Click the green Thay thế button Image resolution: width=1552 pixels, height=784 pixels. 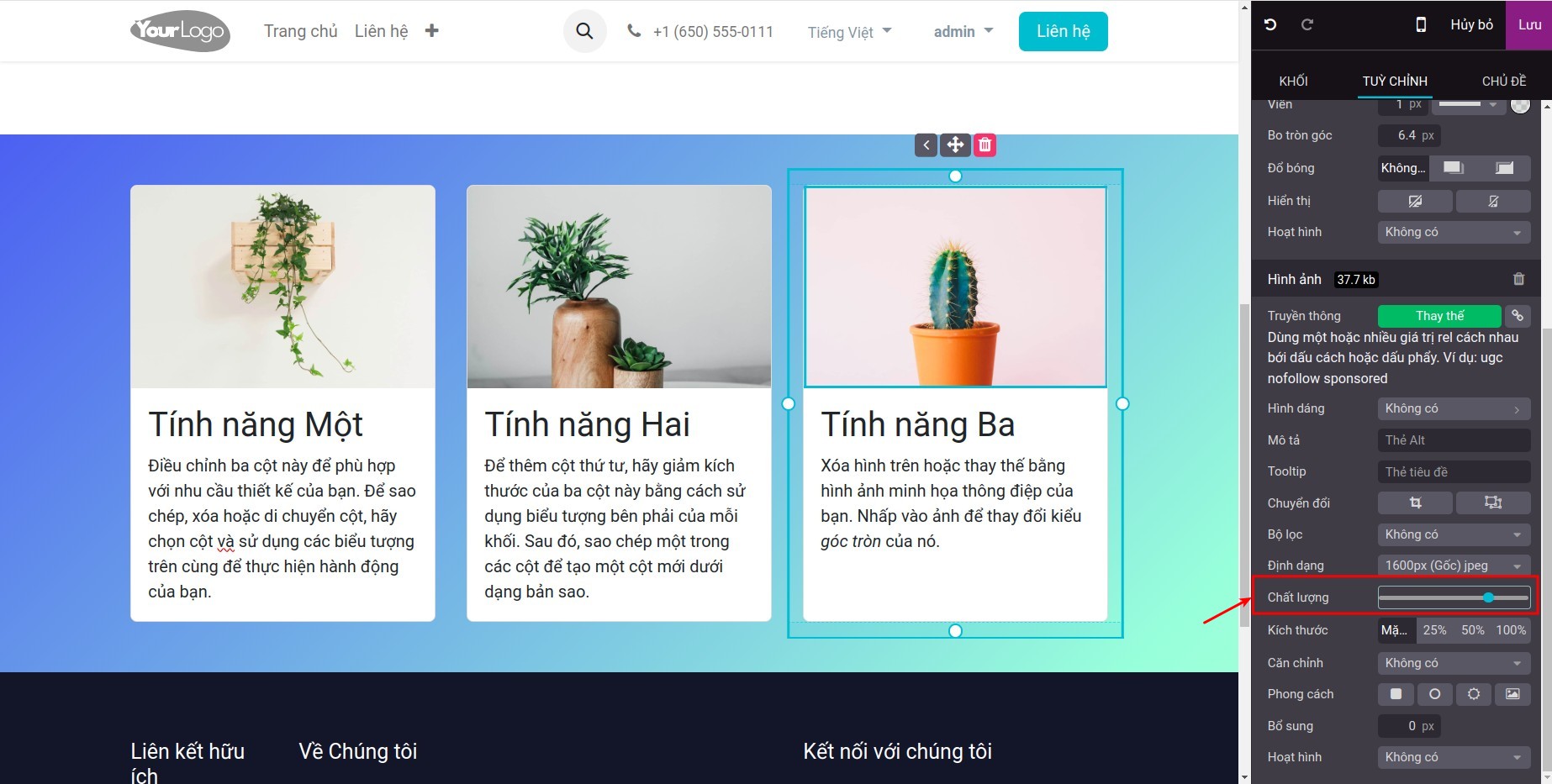(x=1439, y=316)
